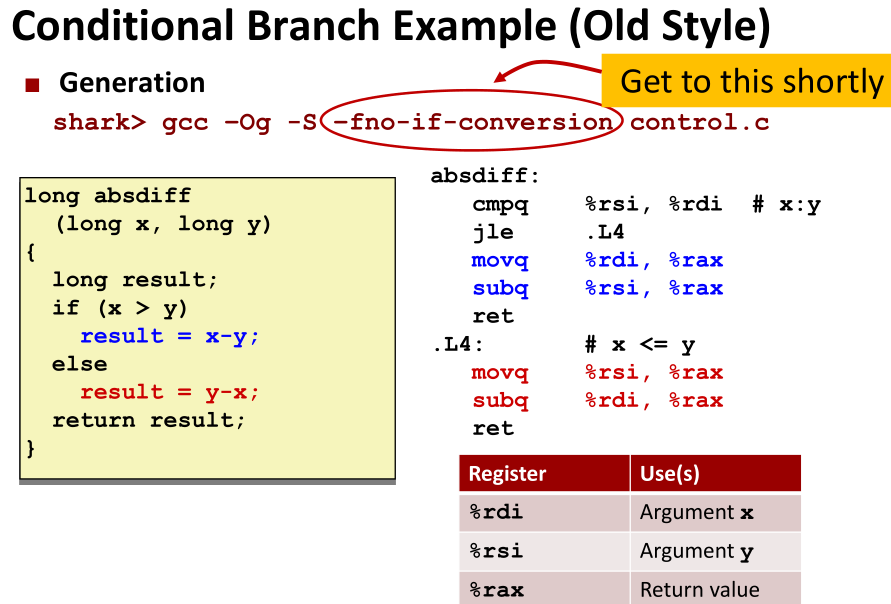
Task: Click the "Register" table header
Action: tap(544, 473)
